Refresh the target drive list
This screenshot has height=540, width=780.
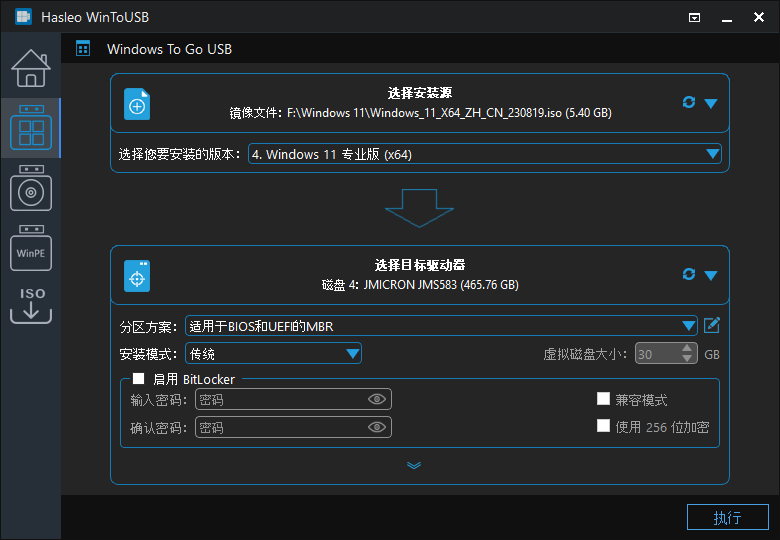click(x=689, y=274)
